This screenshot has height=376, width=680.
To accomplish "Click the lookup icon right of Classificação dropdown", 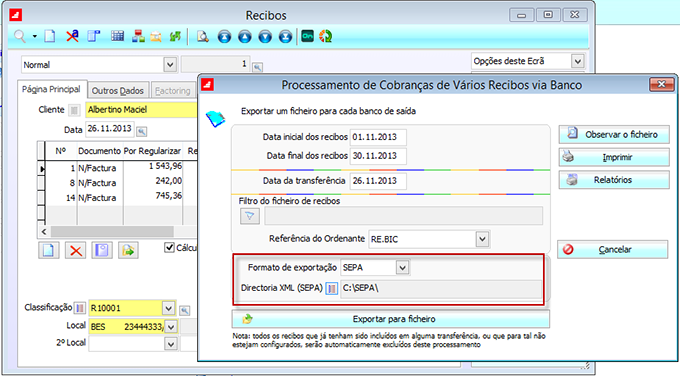I will point(185,310).
